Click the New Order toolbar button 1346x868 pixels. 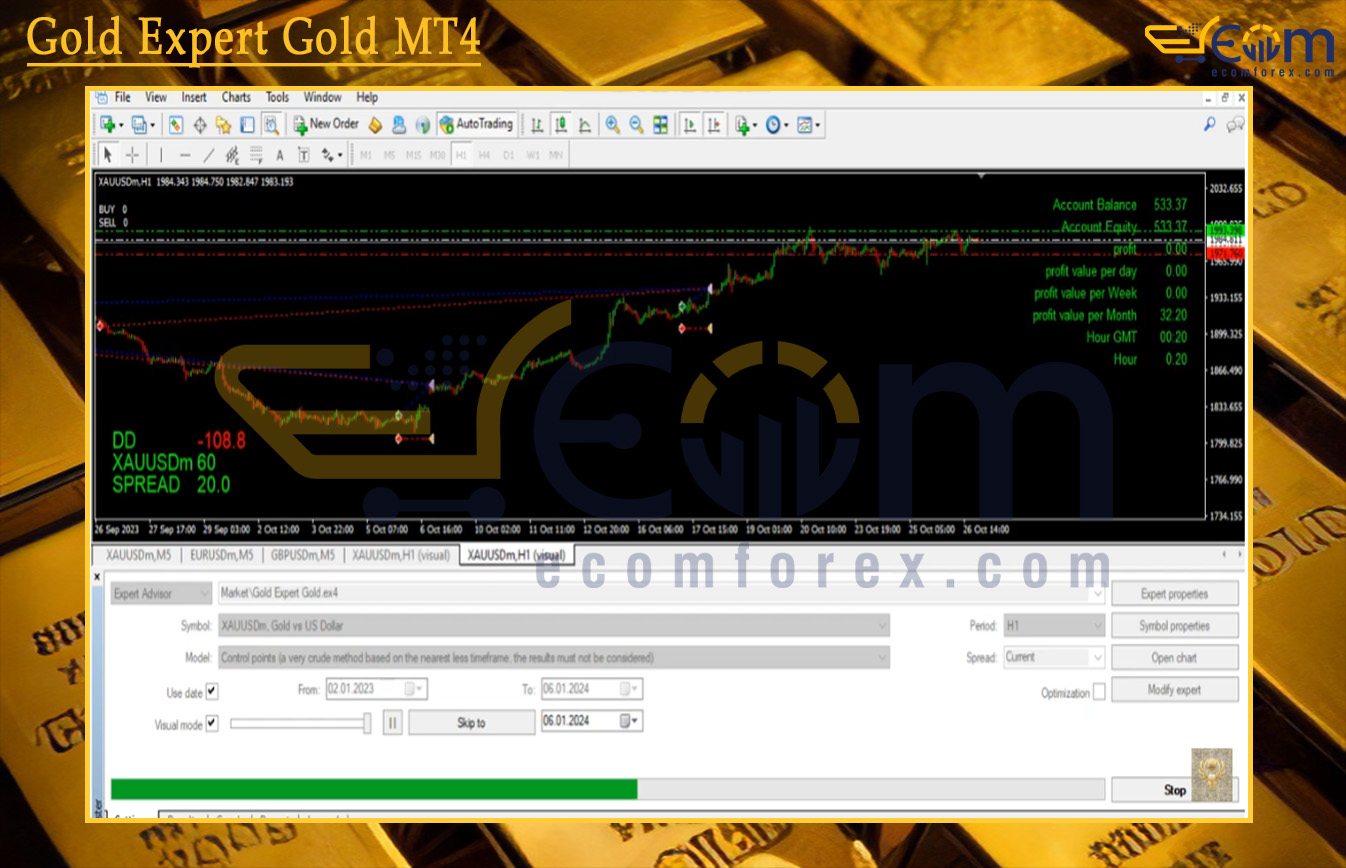coord(326,125)
